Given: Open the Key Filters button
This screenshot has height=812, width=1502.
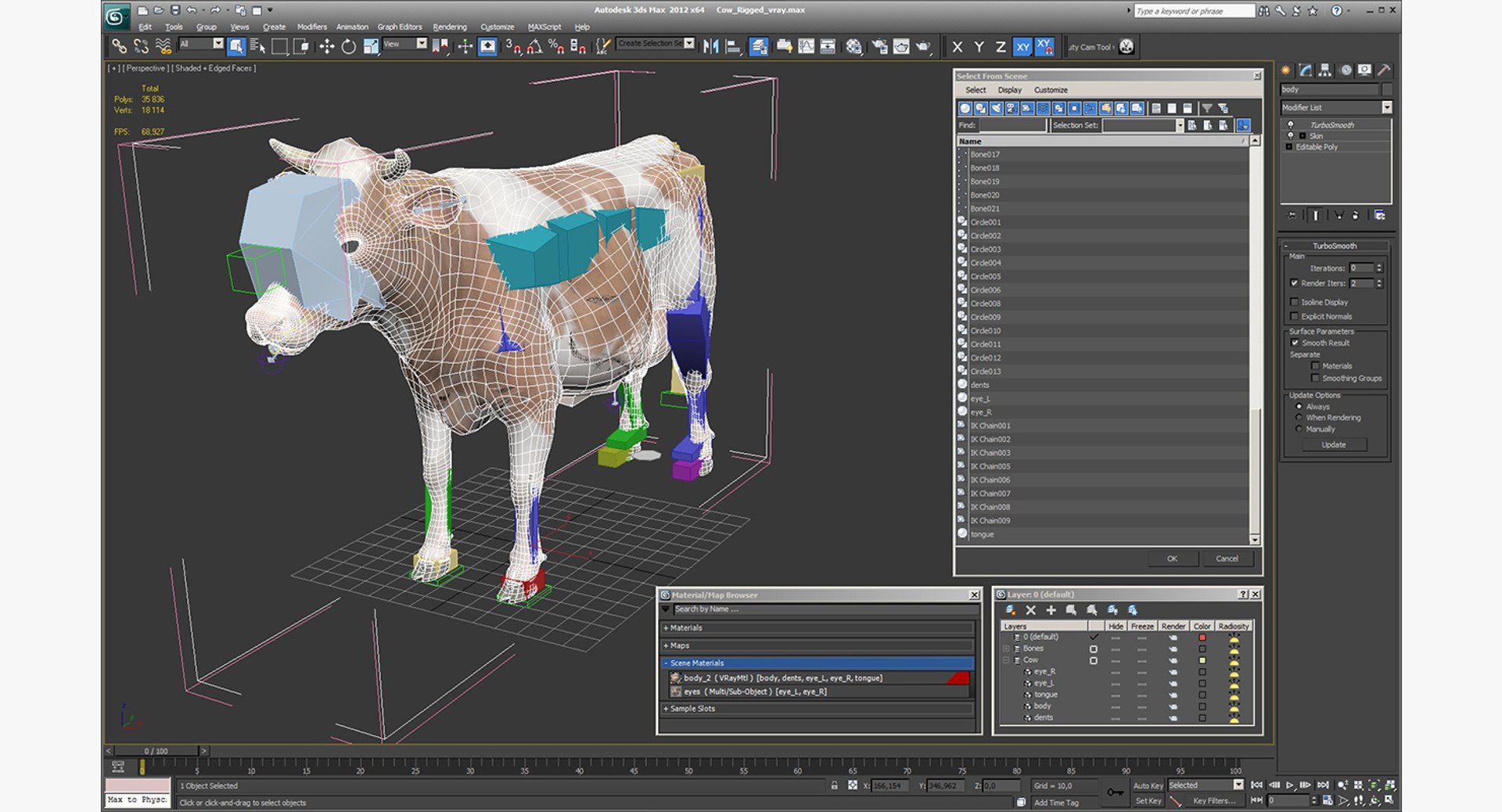Looking at the screenshot, I should tap(1214, 800).
